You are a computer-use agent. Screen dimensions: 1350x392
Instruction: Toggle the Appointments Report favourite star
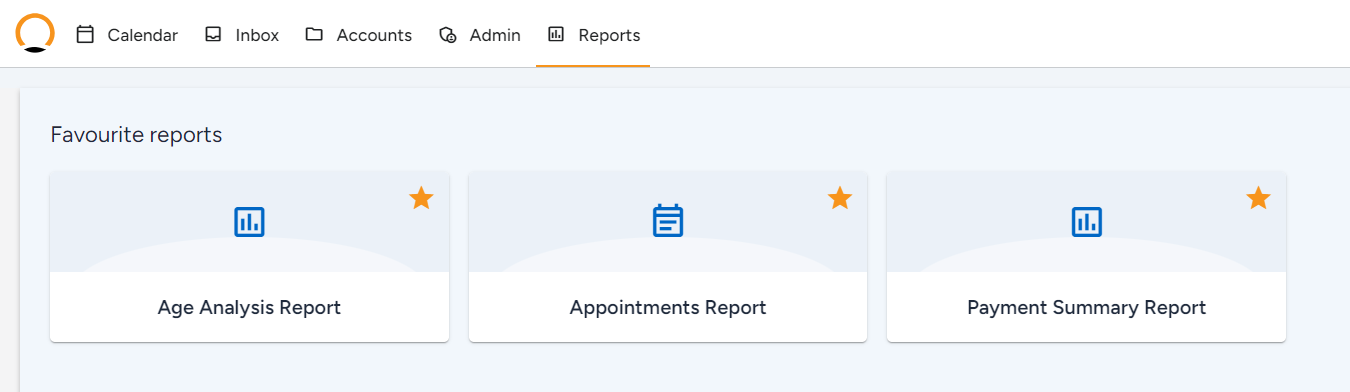coord(840,198)
